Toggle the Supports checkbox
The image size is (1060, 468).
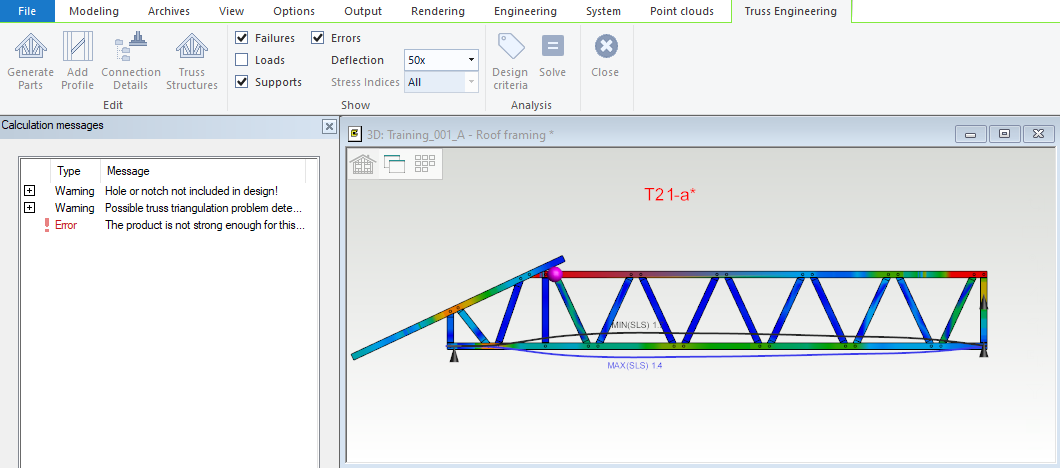242,82
